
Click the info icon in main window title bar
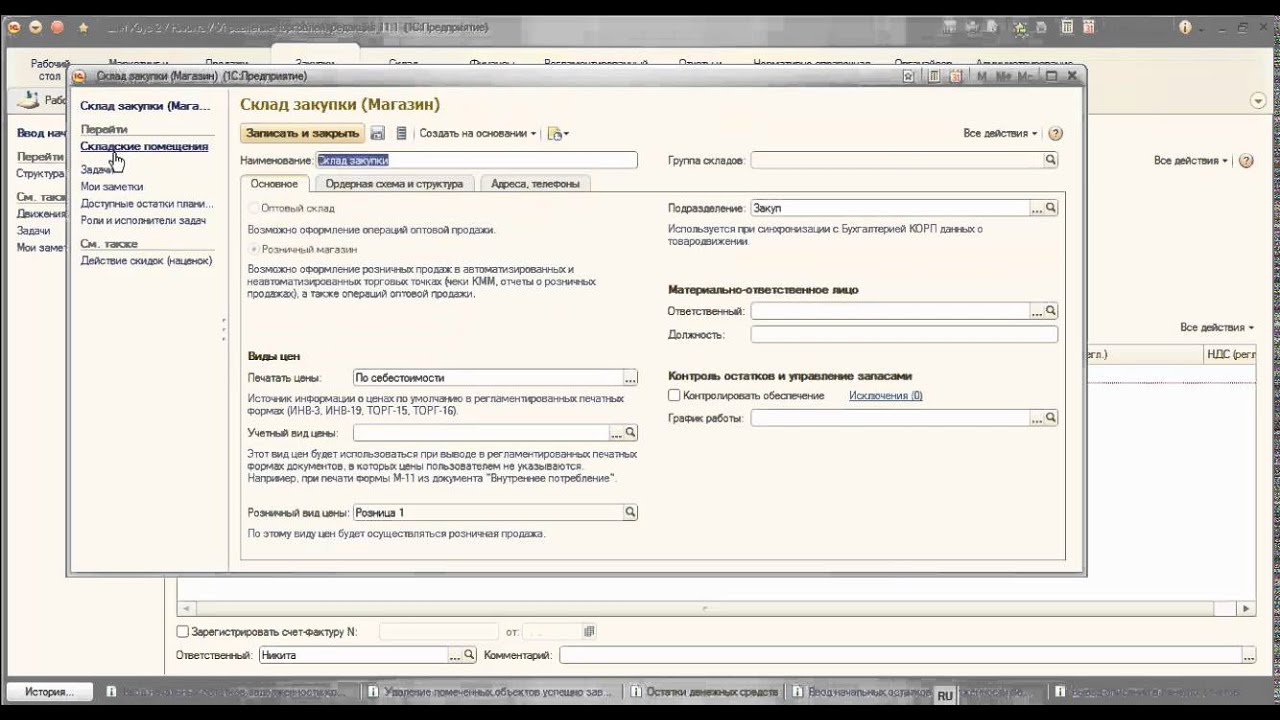pyautogui.click(x=1186, y=27)
